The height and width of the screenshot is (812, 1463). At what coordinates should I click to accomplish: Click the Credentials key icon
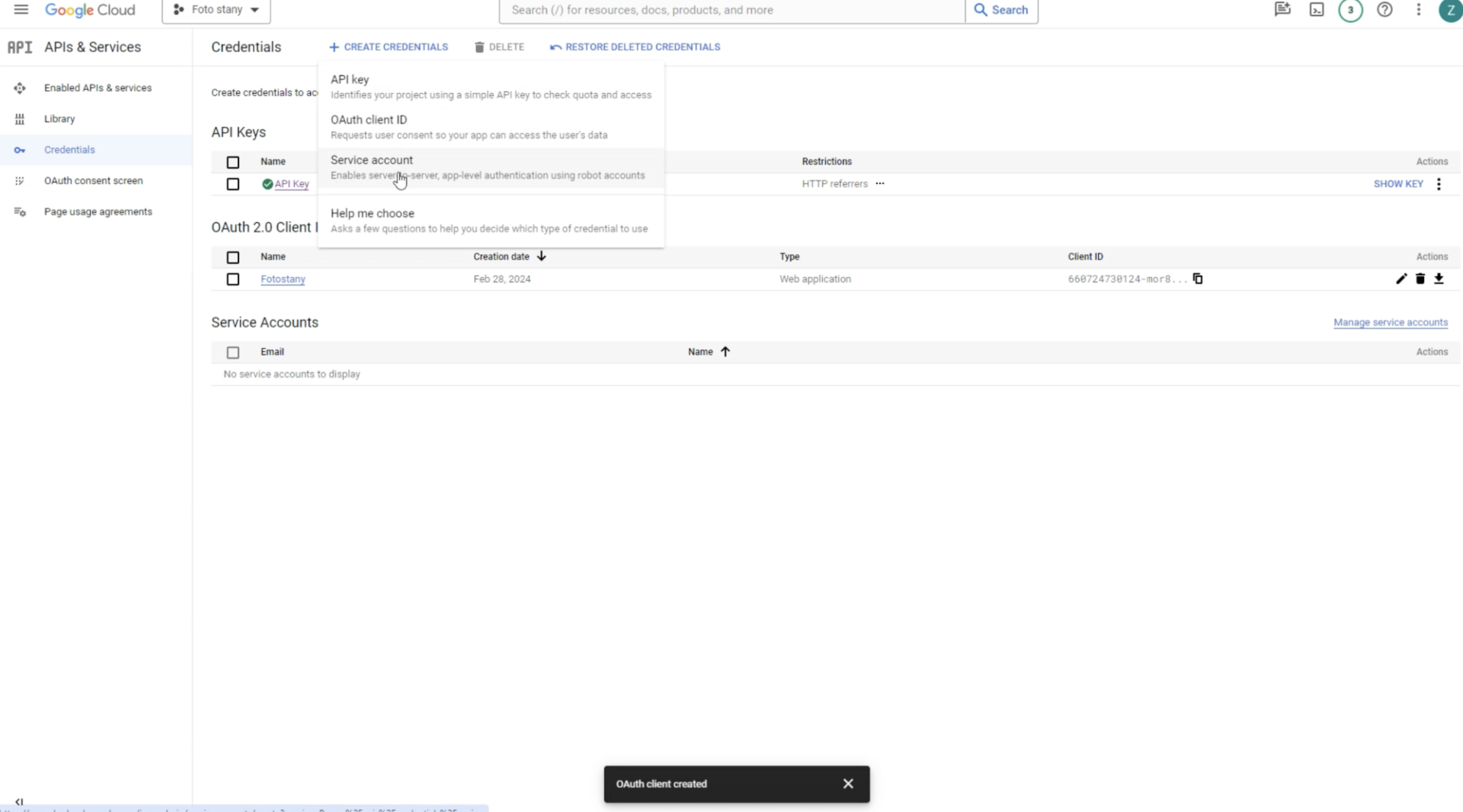coord(20,150)
